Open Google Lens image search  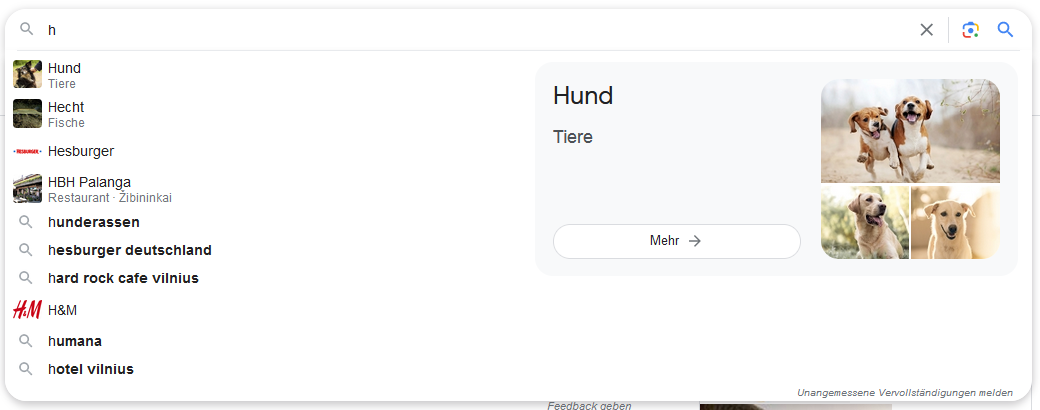click(970, 30)
